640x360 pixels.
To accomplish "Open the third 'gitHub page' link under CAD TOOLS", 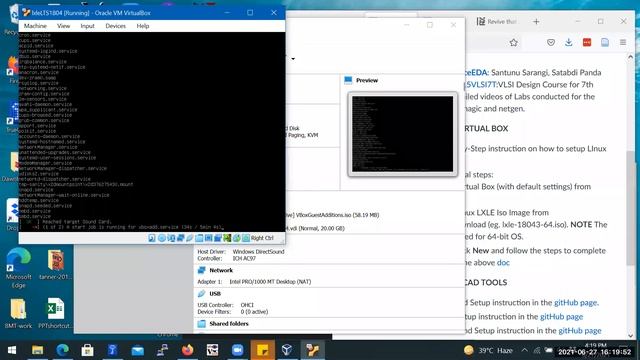I will 580,330.
